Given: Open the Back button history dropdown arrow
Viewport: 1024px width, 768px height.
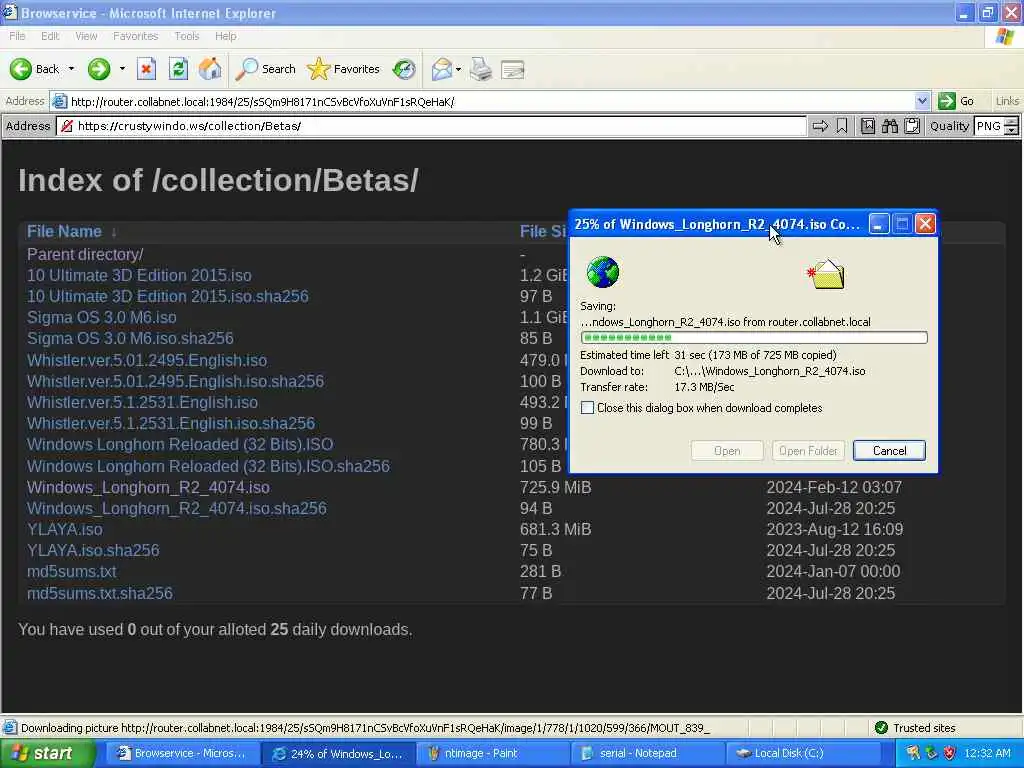Looking at the screenshot, I should pyautogui.click(x=71, y=69).
